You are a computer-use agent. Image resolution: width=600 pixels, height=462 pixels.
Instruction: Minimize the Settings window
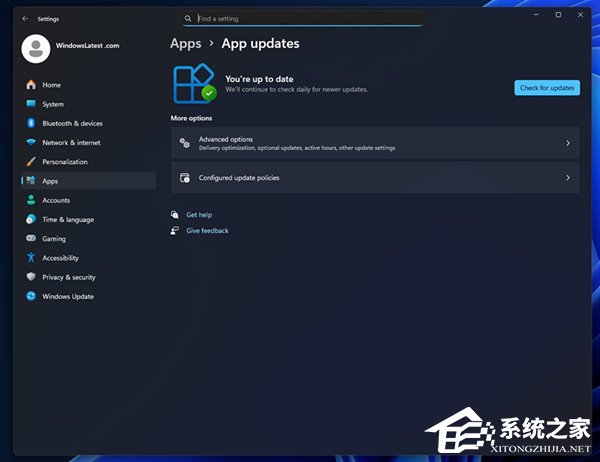coord(536,15)
